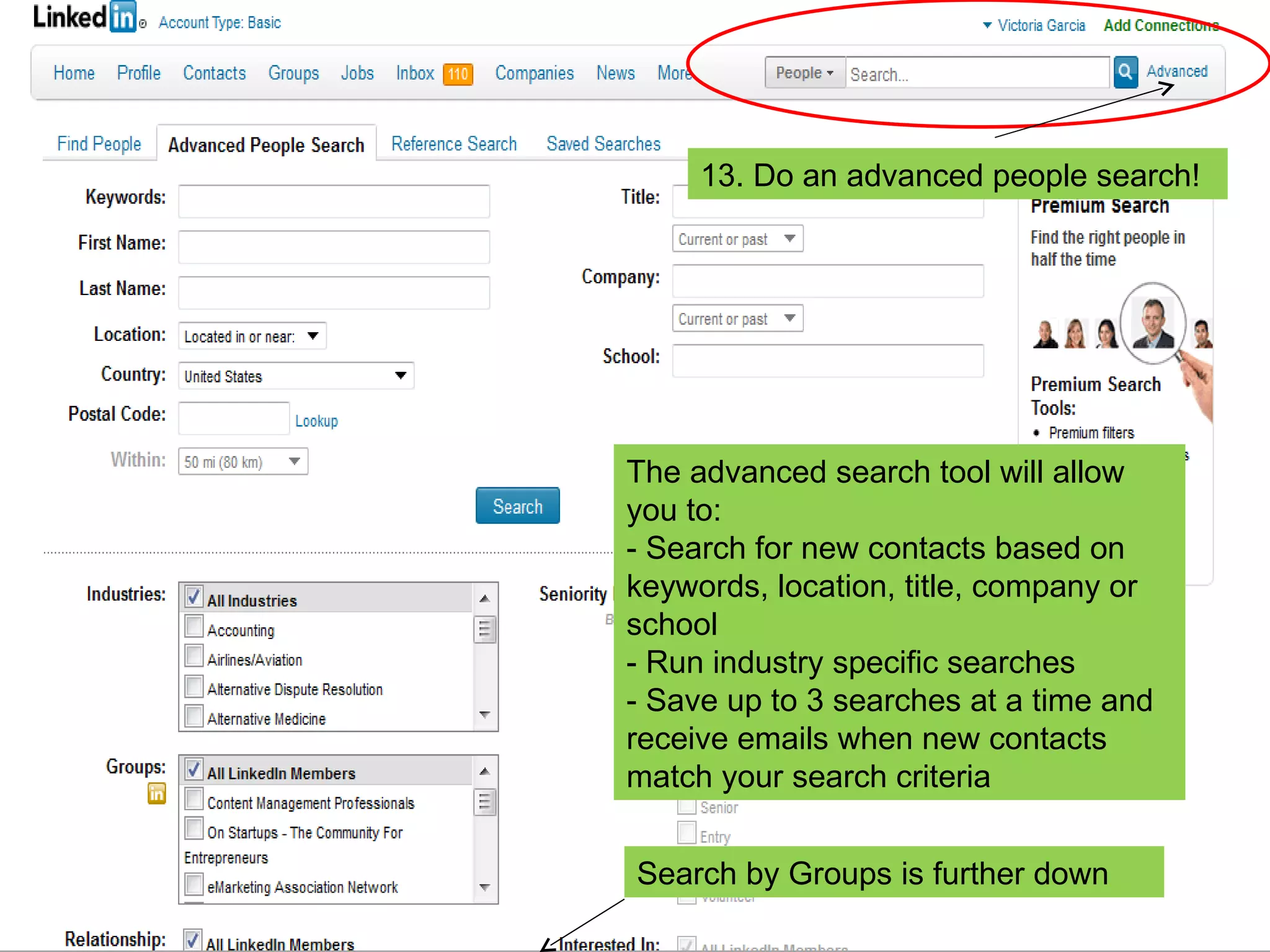Click the Premium Search profile photo magnifier

pos(1153,323)
